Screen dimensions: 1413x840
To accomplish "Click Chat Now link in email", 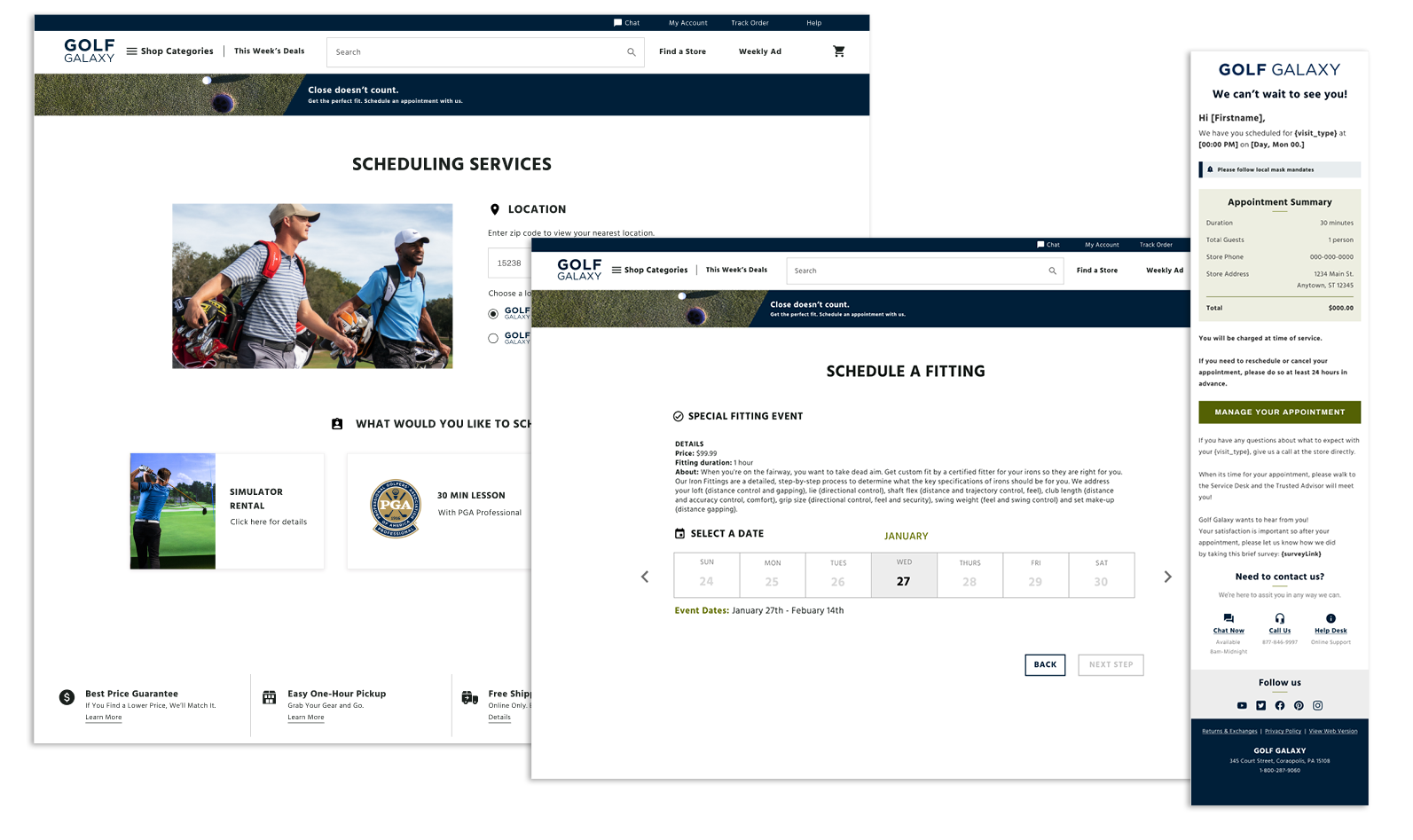I will pyautogui.click(x=1229, y=631).
